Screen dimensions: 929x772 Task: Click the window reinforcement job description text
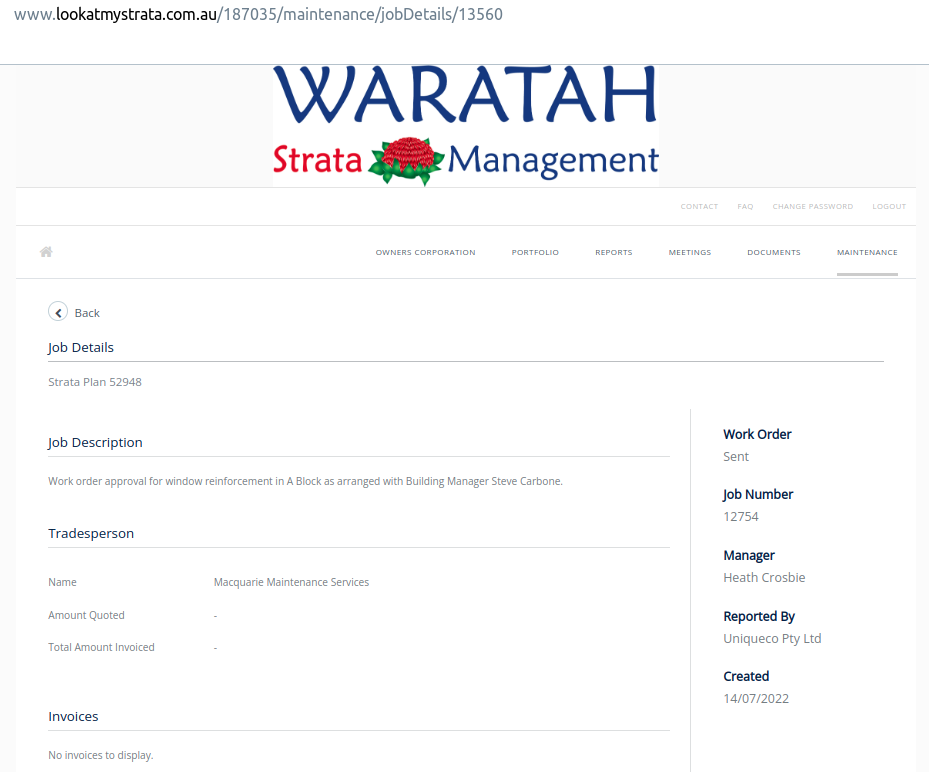(x=305, y=481)
